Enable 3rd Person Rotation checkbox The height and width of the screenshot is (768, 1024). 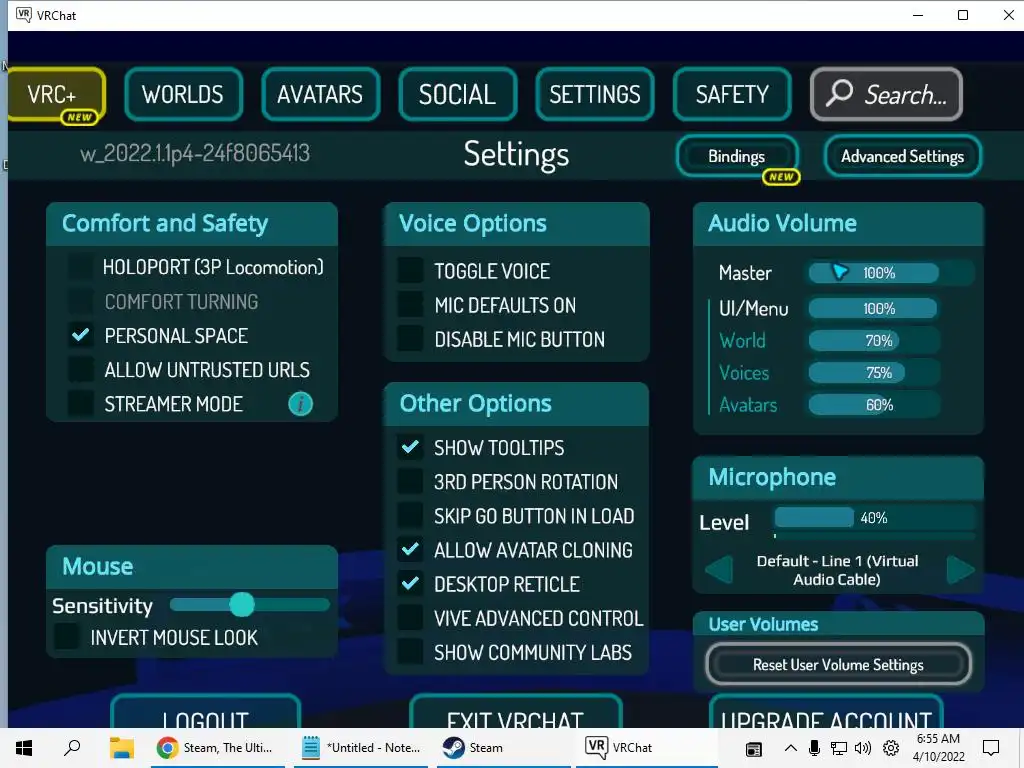tap(410, 481)
